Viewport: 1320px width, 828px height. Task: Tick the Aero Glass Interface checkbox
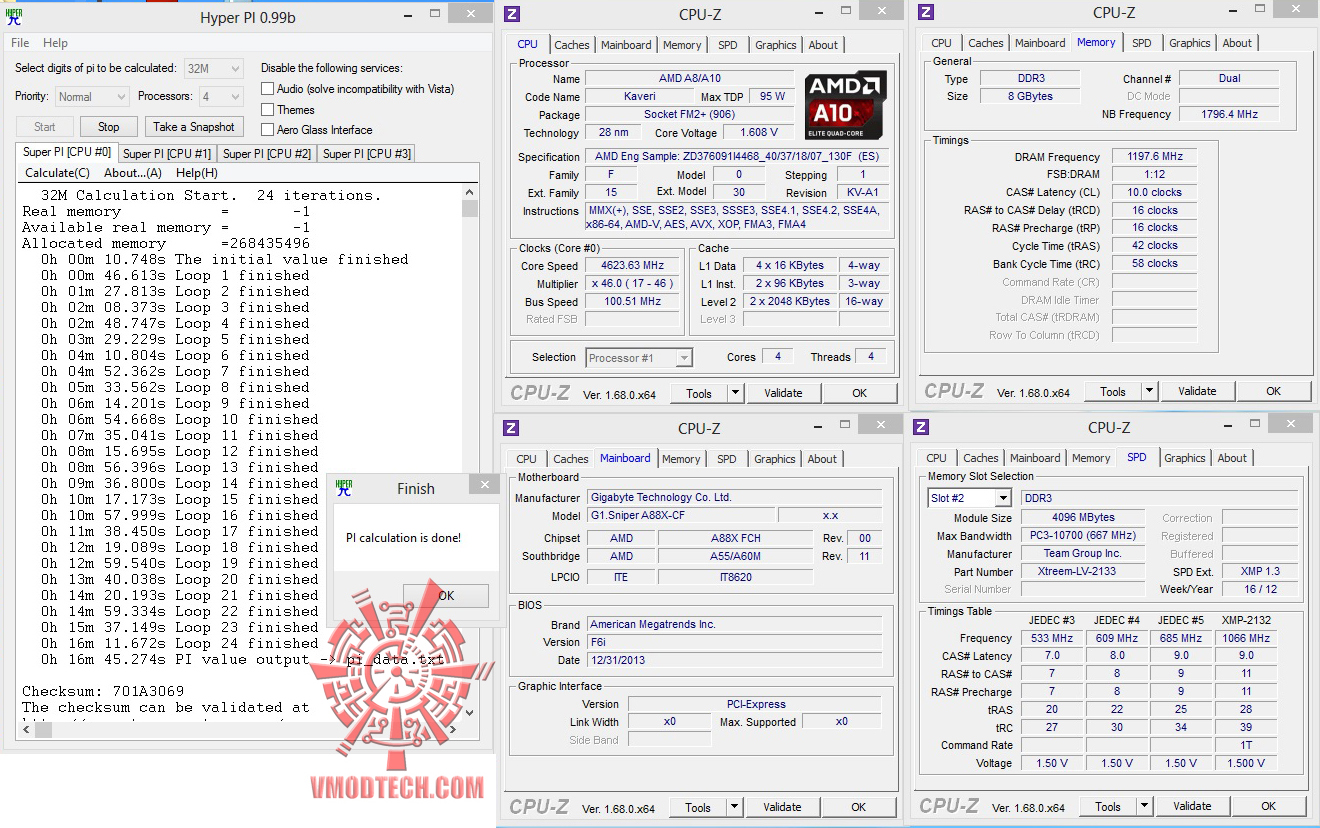coord(267,130)
